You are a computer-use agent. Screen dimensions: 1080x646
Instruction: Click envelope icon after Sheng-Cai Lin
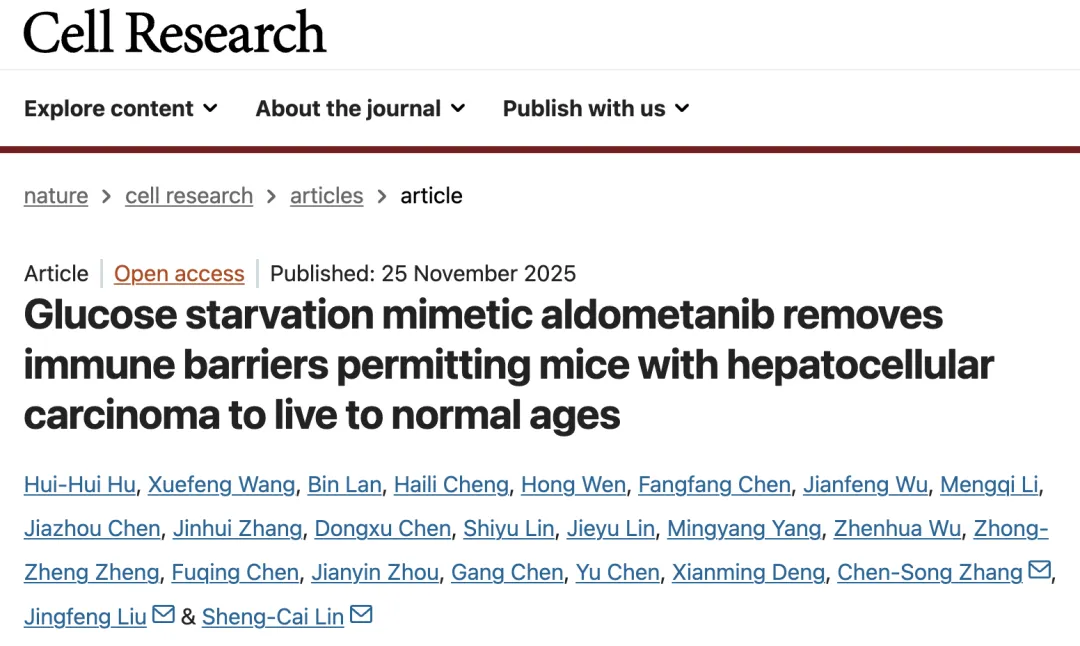tap(361, 615)
